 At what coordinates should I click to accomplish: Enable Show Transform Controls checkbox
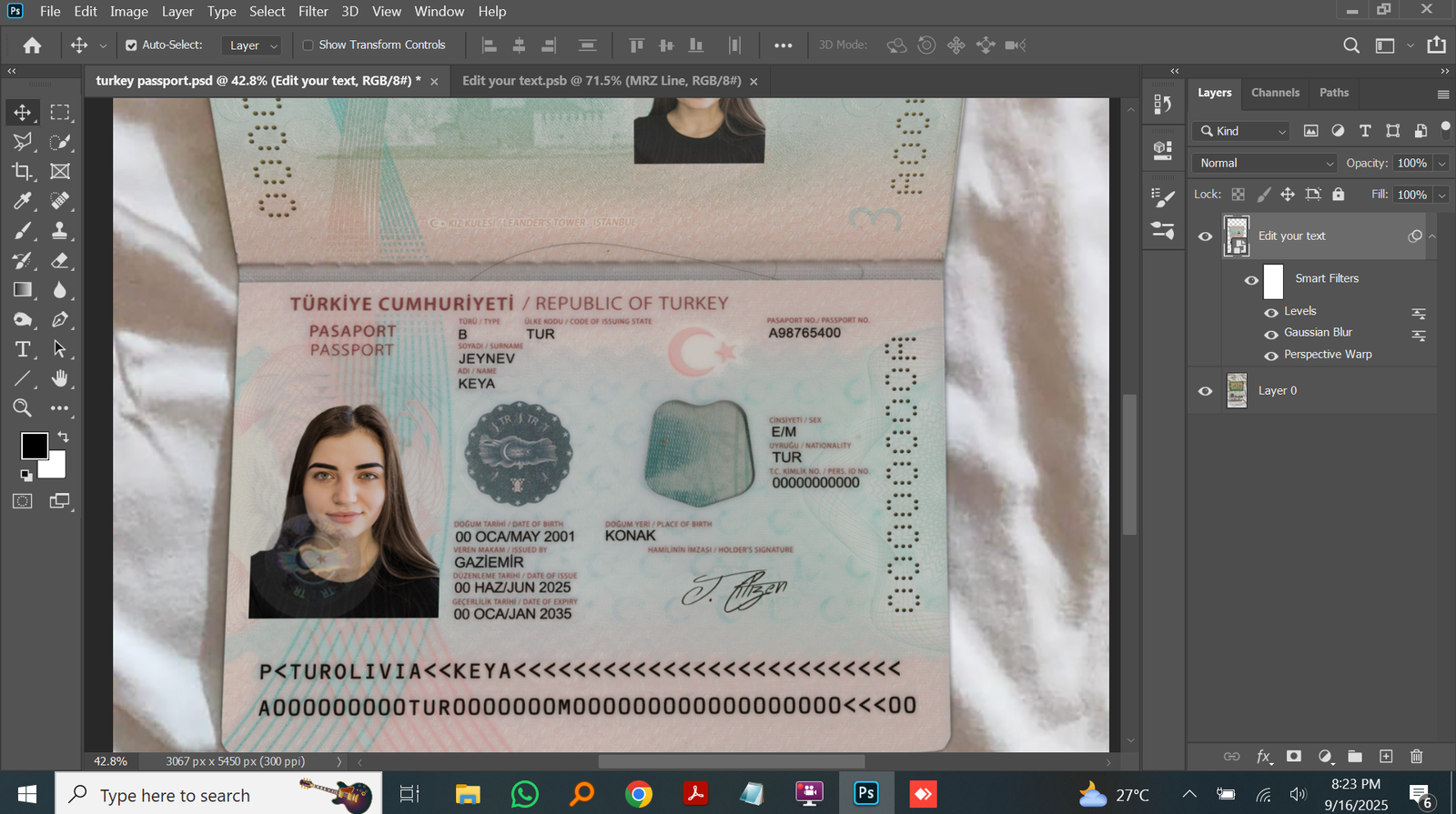click(308, 45)
